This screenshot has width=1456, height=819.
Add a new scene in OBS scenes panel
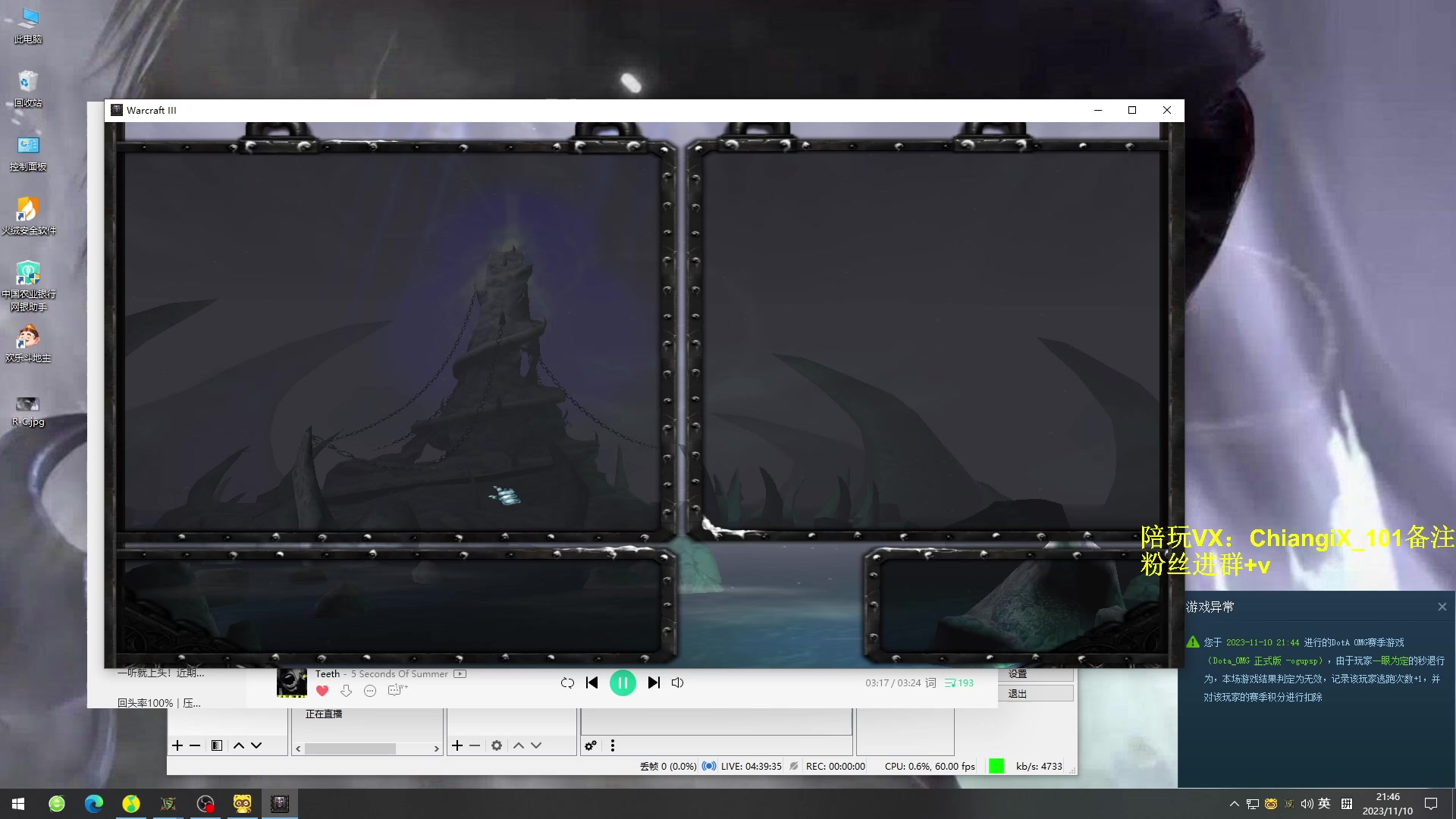point(177,745)
